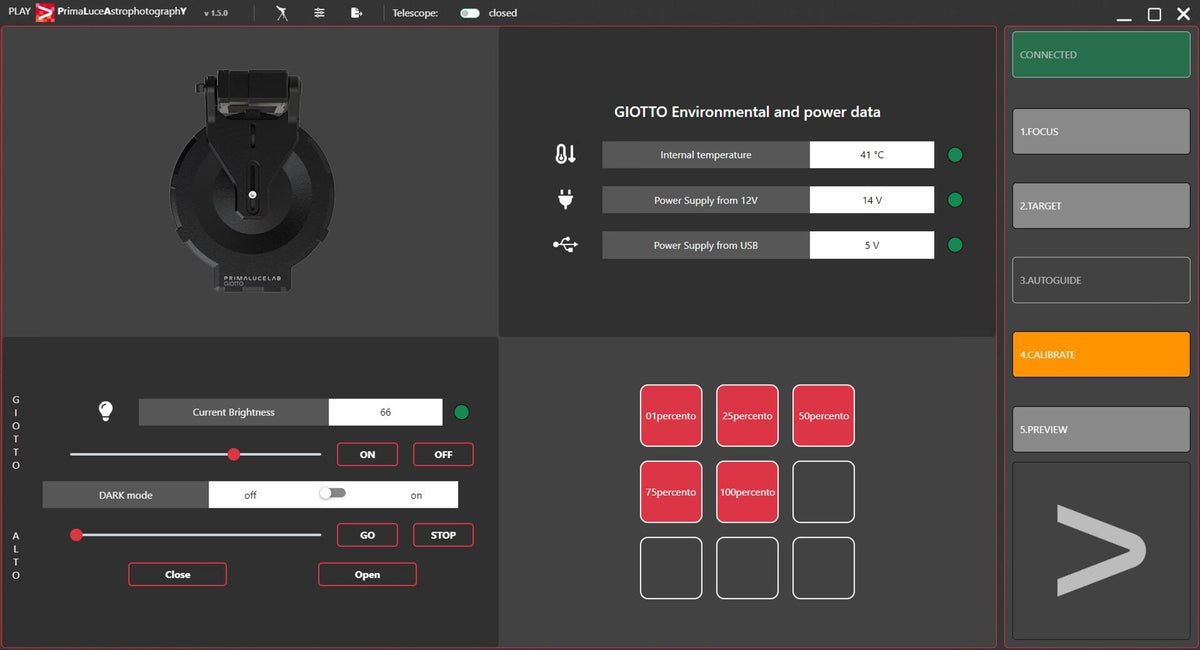Click green status dot beside 12V power supply

pyautogui.click(x=955, y=200)
